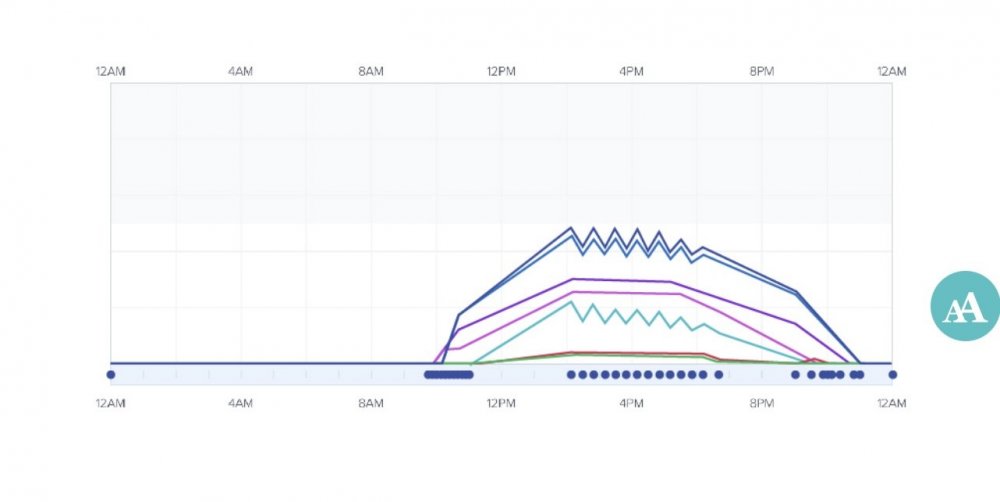Click the purple line at its highest point
This screenshot has height=502, width=1000.
(x=571, y=279)
